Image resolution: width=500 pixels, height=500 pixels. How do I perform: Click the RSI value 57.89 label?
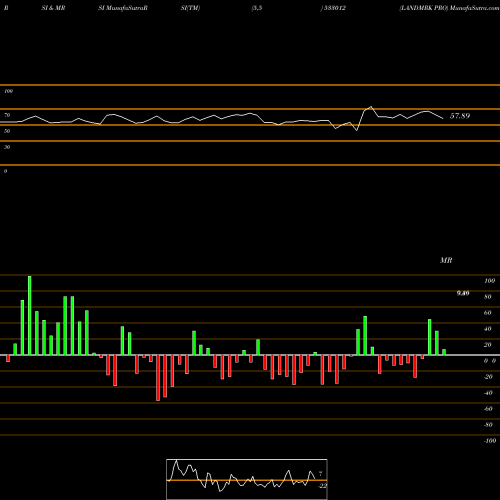(460, 116)
